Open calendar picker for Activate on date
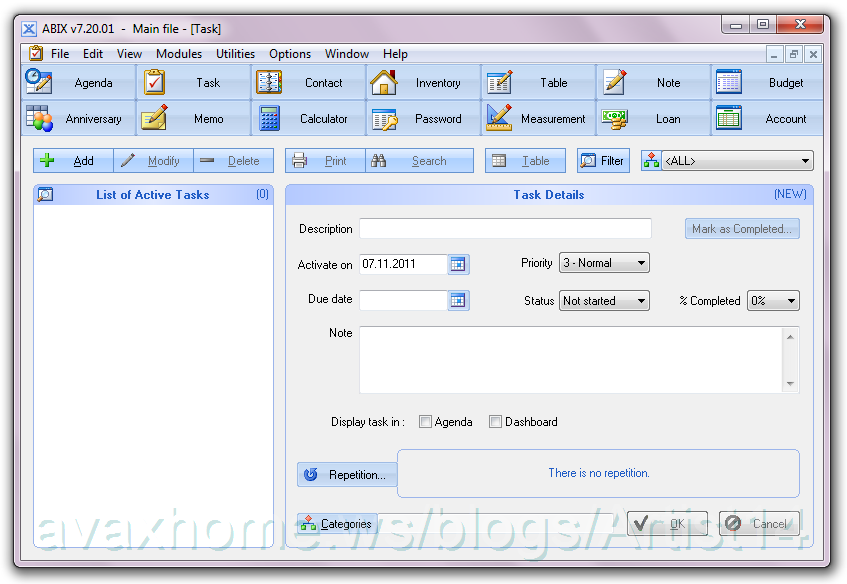The width and height of the screenshot is (847, 584). (x=458, y=264)
